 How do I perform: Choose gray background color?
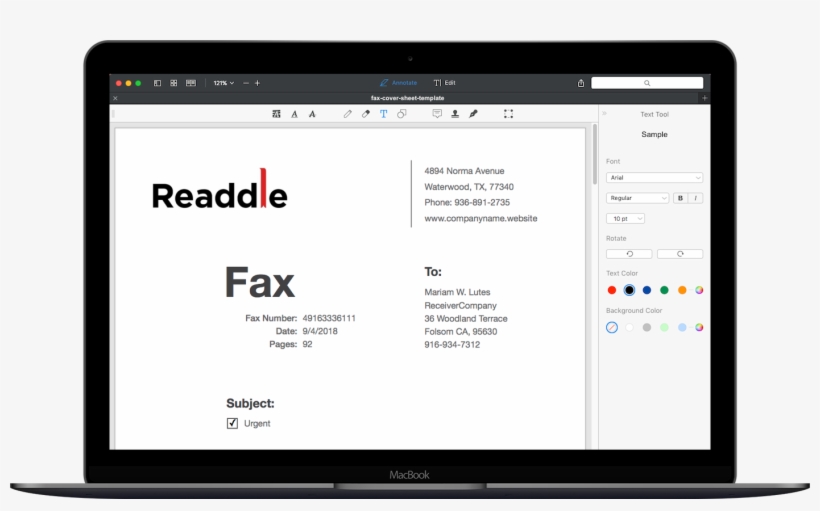pos(647,327)
